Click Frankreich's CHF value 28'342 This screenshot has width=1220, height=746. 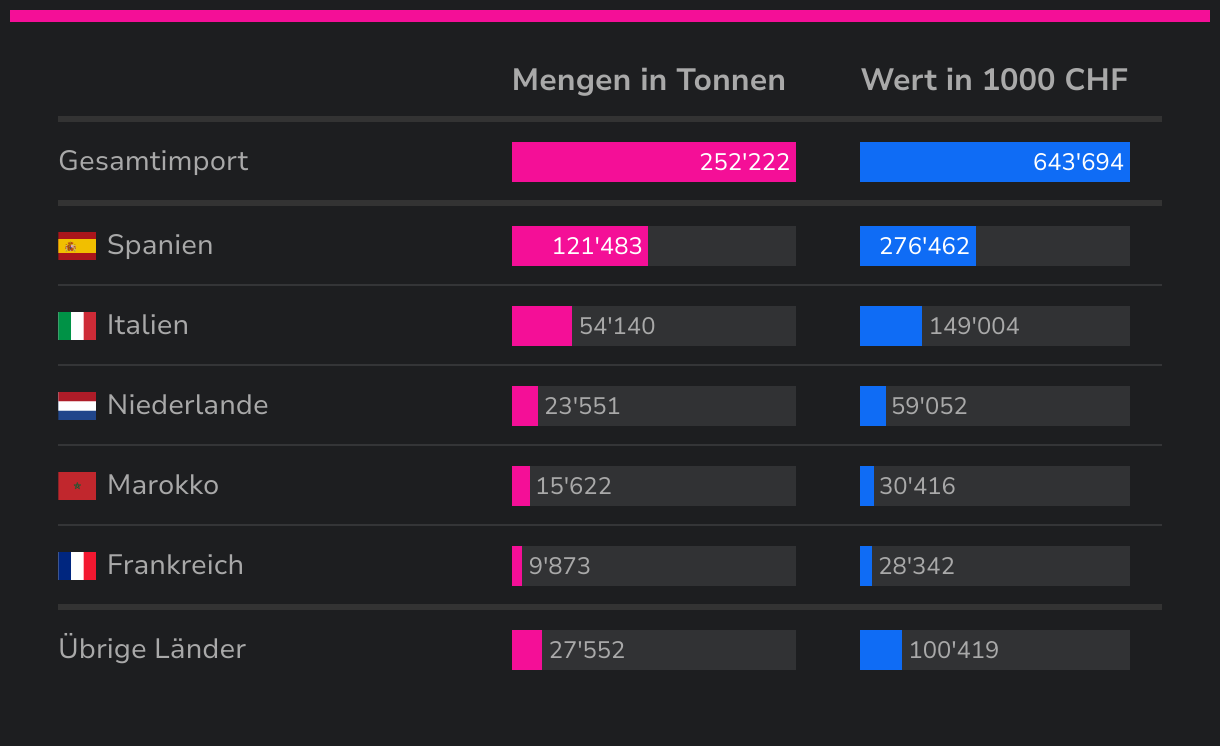click(916, 566)
